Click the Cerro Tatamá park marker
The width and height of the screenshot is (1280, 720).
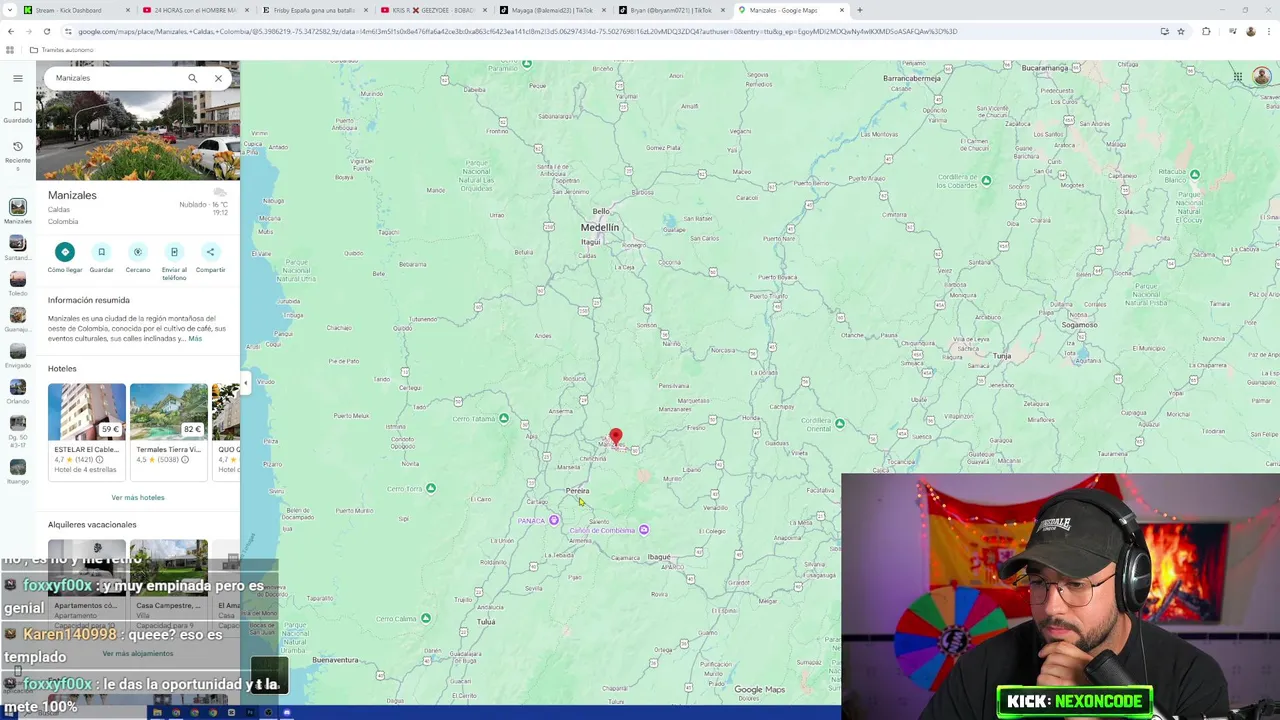tap(503, 418)
